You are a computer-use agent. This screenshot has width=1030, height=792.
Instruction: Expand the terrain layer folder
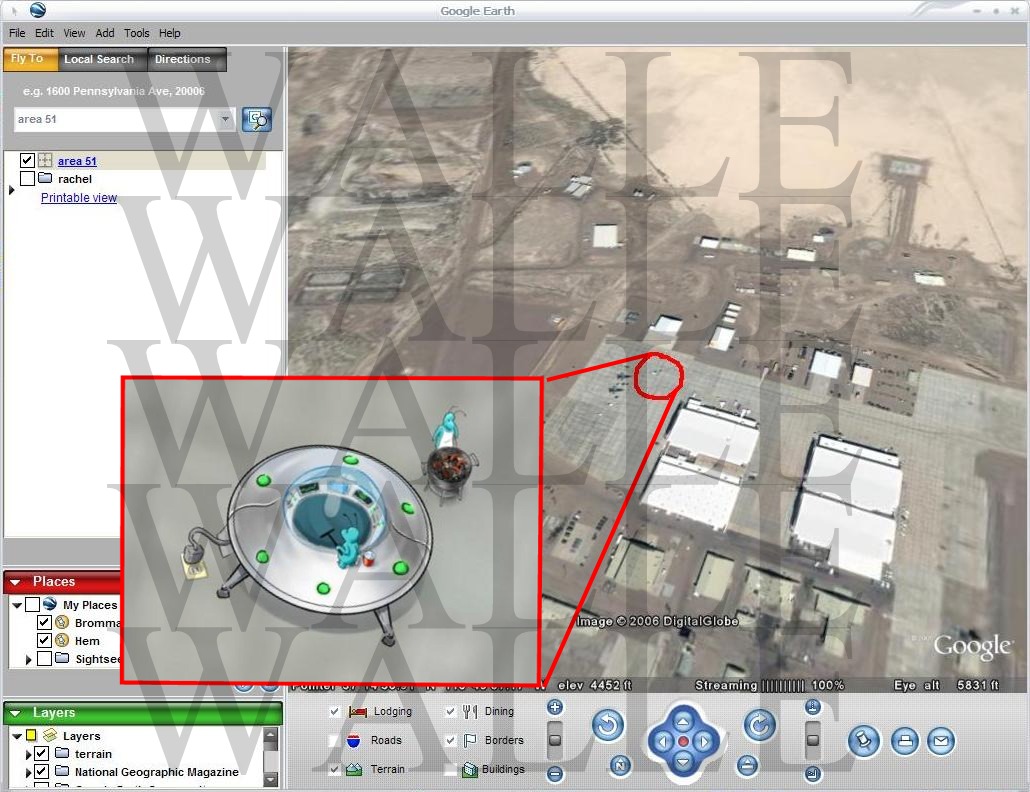[28, 754]
